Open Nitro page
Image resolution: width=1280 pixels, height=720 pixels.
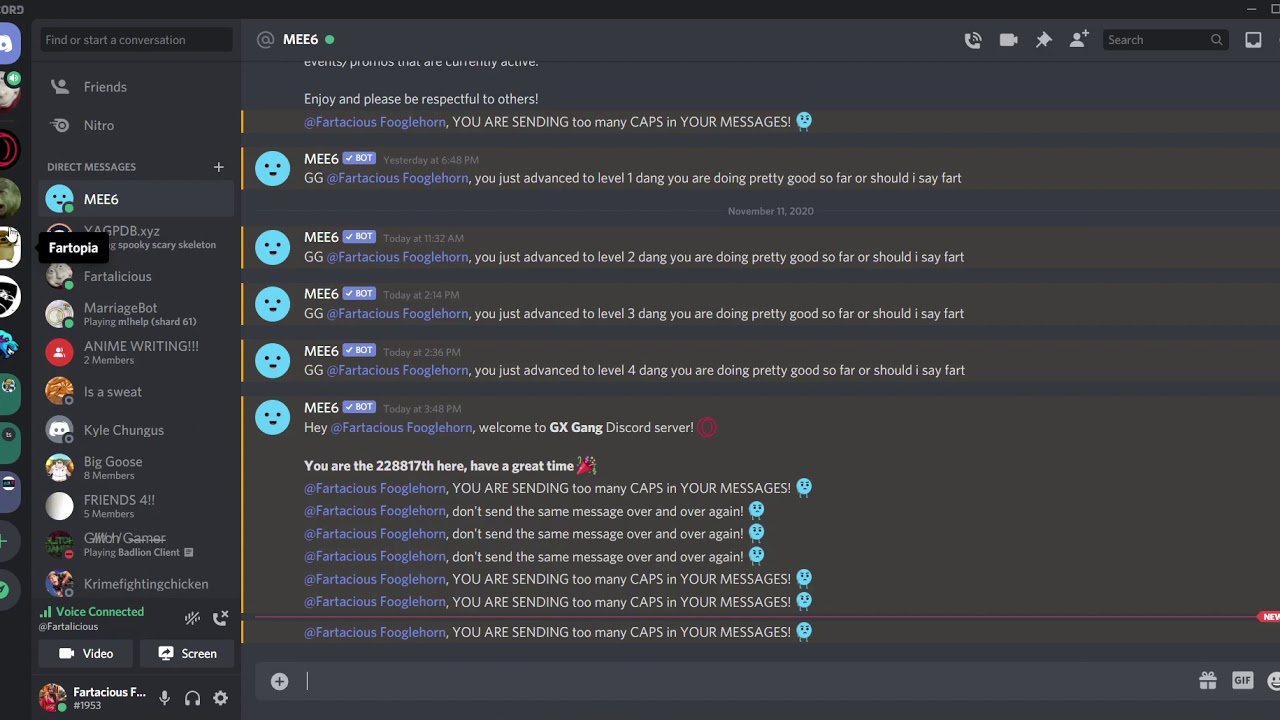(x=137, y=125)
